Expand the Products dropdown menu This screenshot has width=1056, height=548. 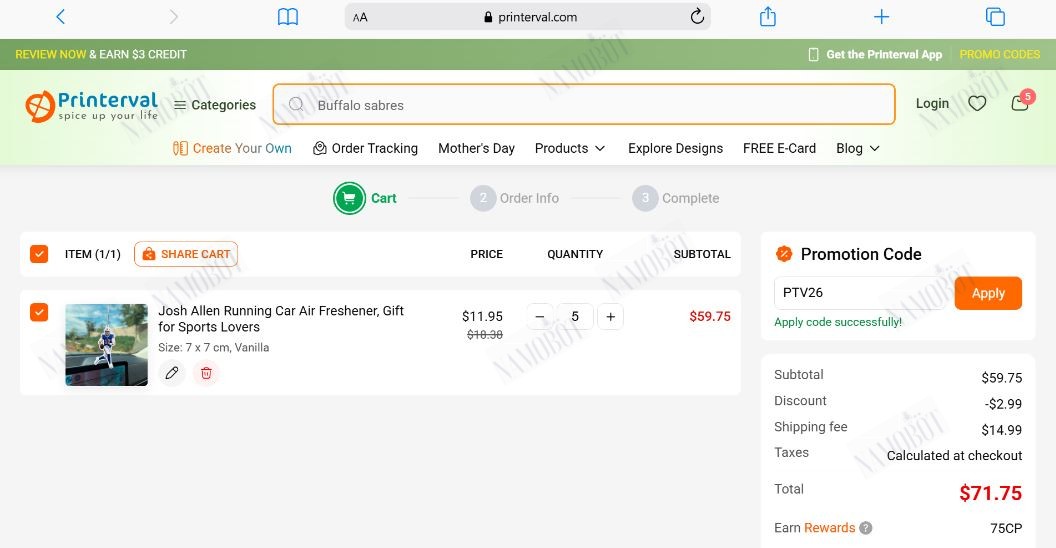(x=570, y=149)
